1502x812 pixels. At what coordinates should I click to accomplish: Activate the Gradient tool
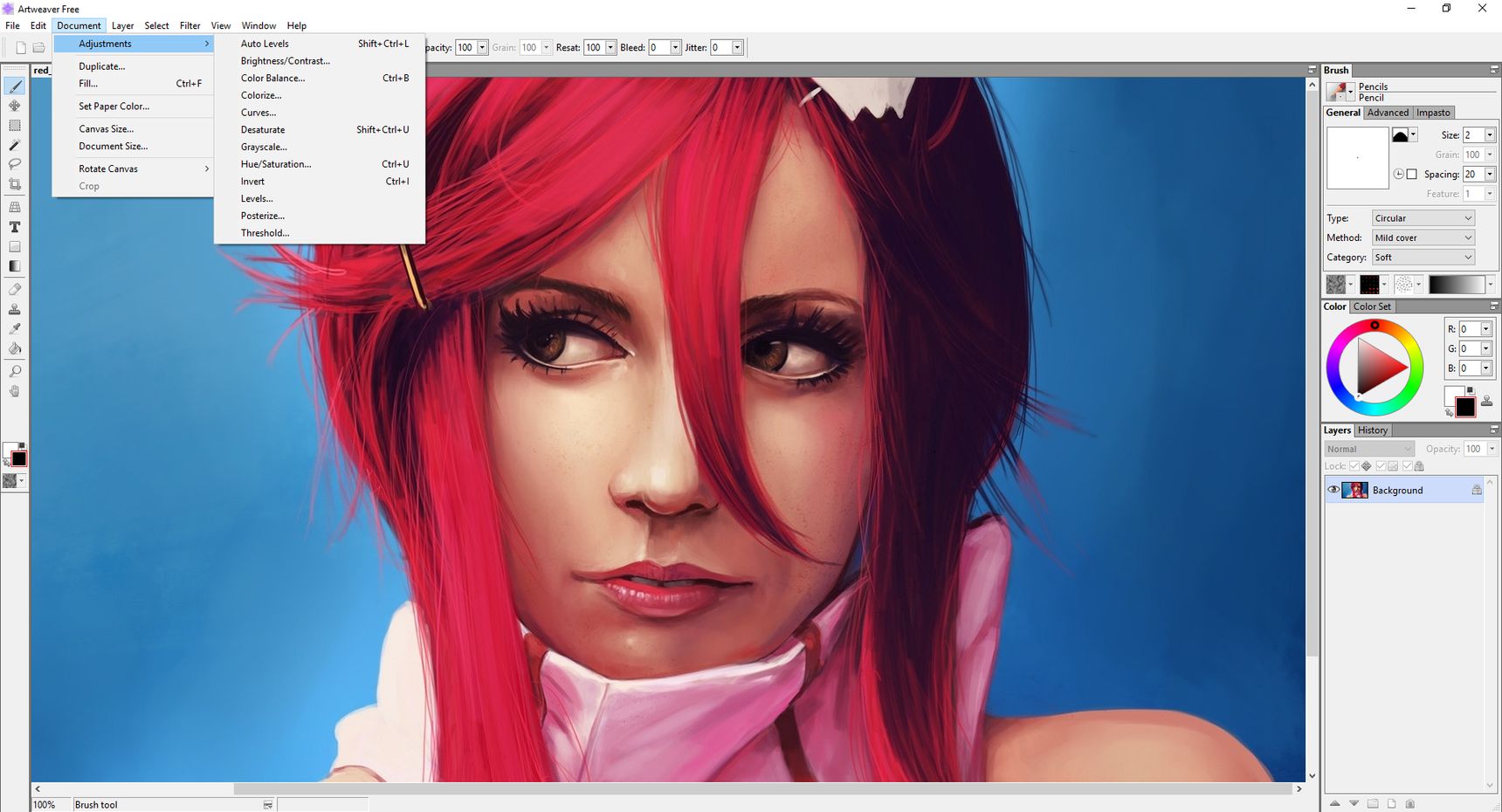pos(15,266)
